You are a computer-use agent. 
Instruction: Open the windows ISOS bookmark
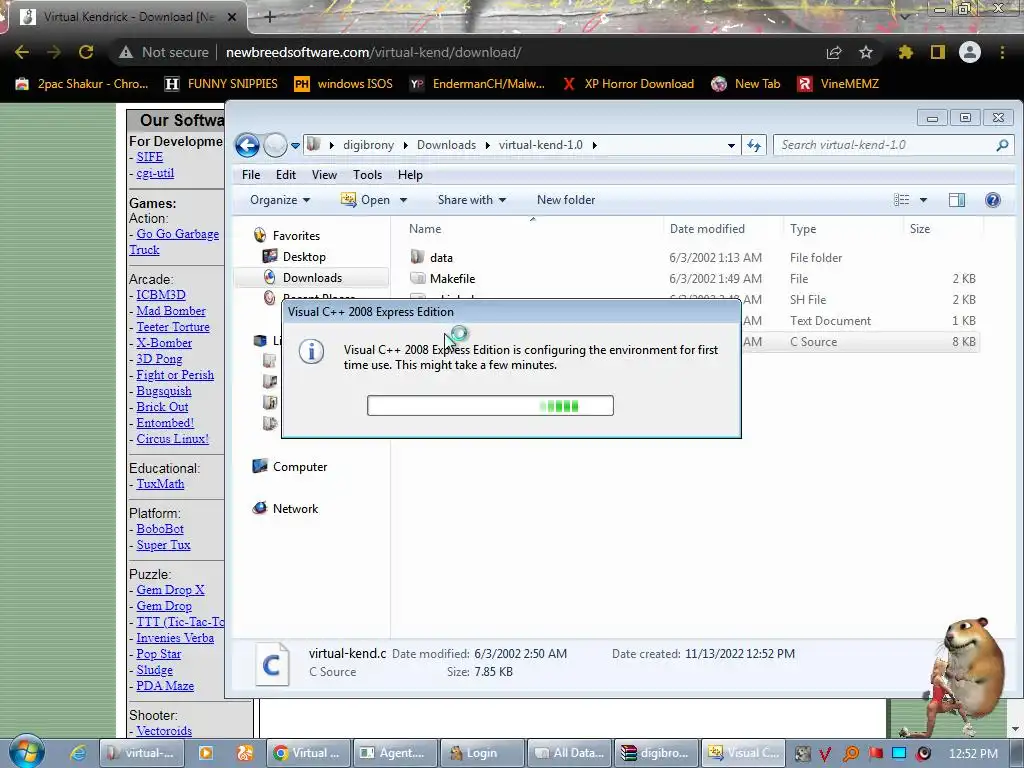point(344,84)
